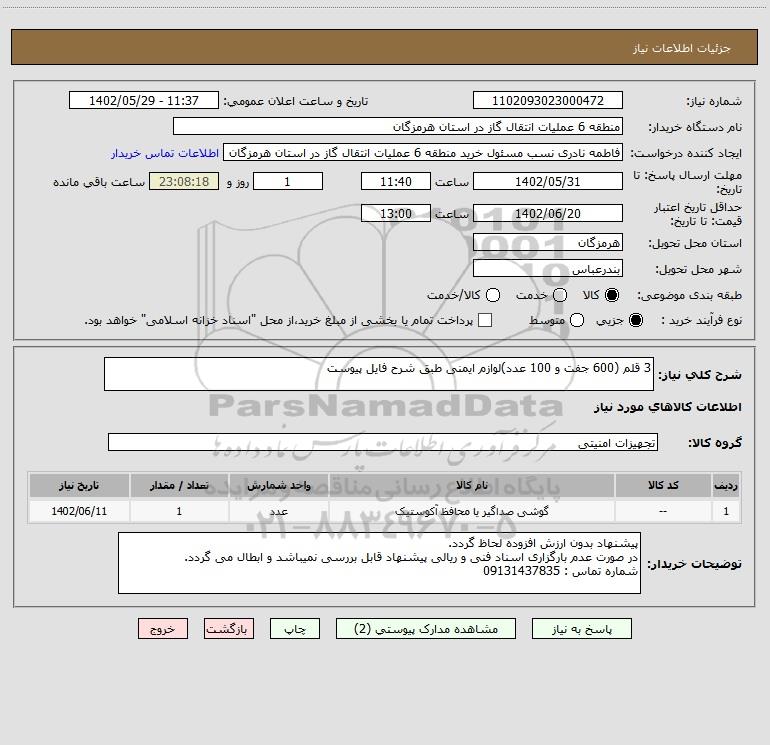Click the unit cell عدد in table
This screenshot has width=770, height=745.
[278, 511]
